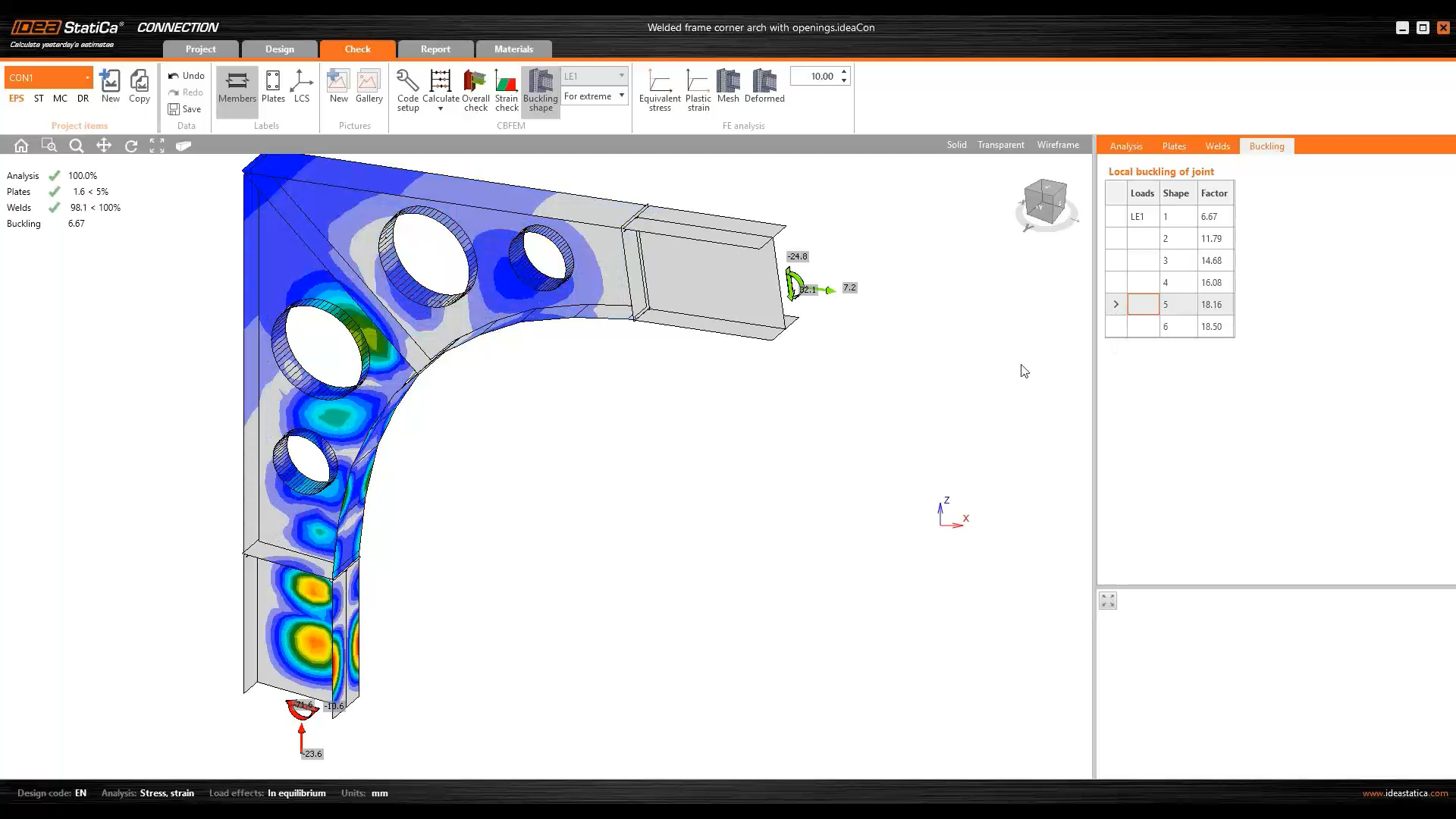Select buckling shape 3 row
Viewport: 1456px width, 819px height.
1178,260
